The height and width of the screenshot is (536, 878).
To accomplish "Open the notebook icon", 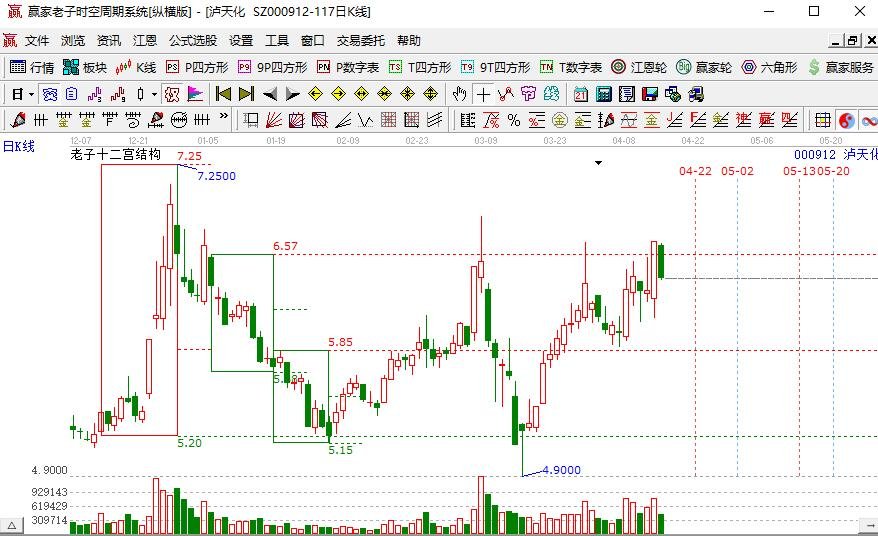I will [627, 94].
